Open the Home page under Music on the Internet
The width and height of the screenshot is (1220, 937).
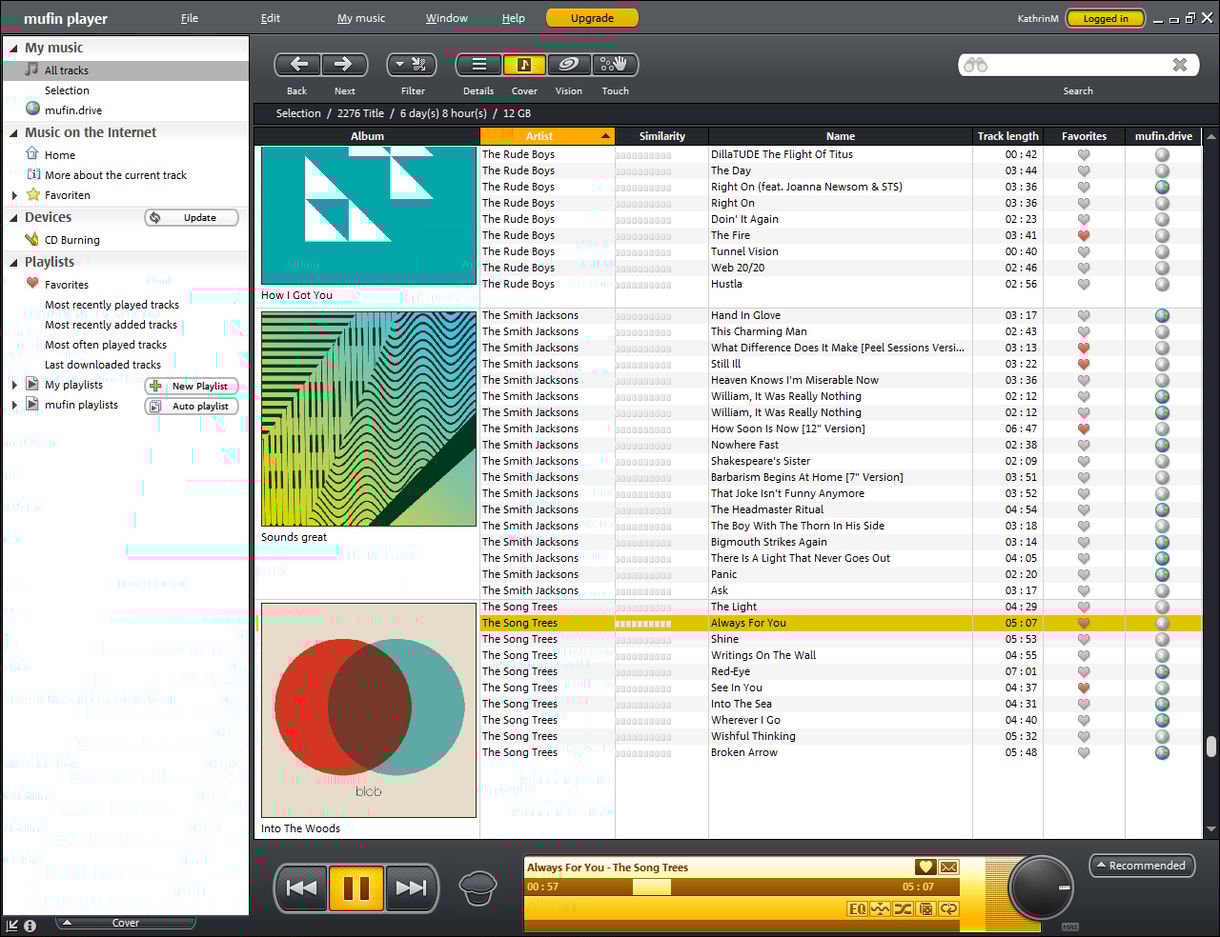tap(60, 155)
